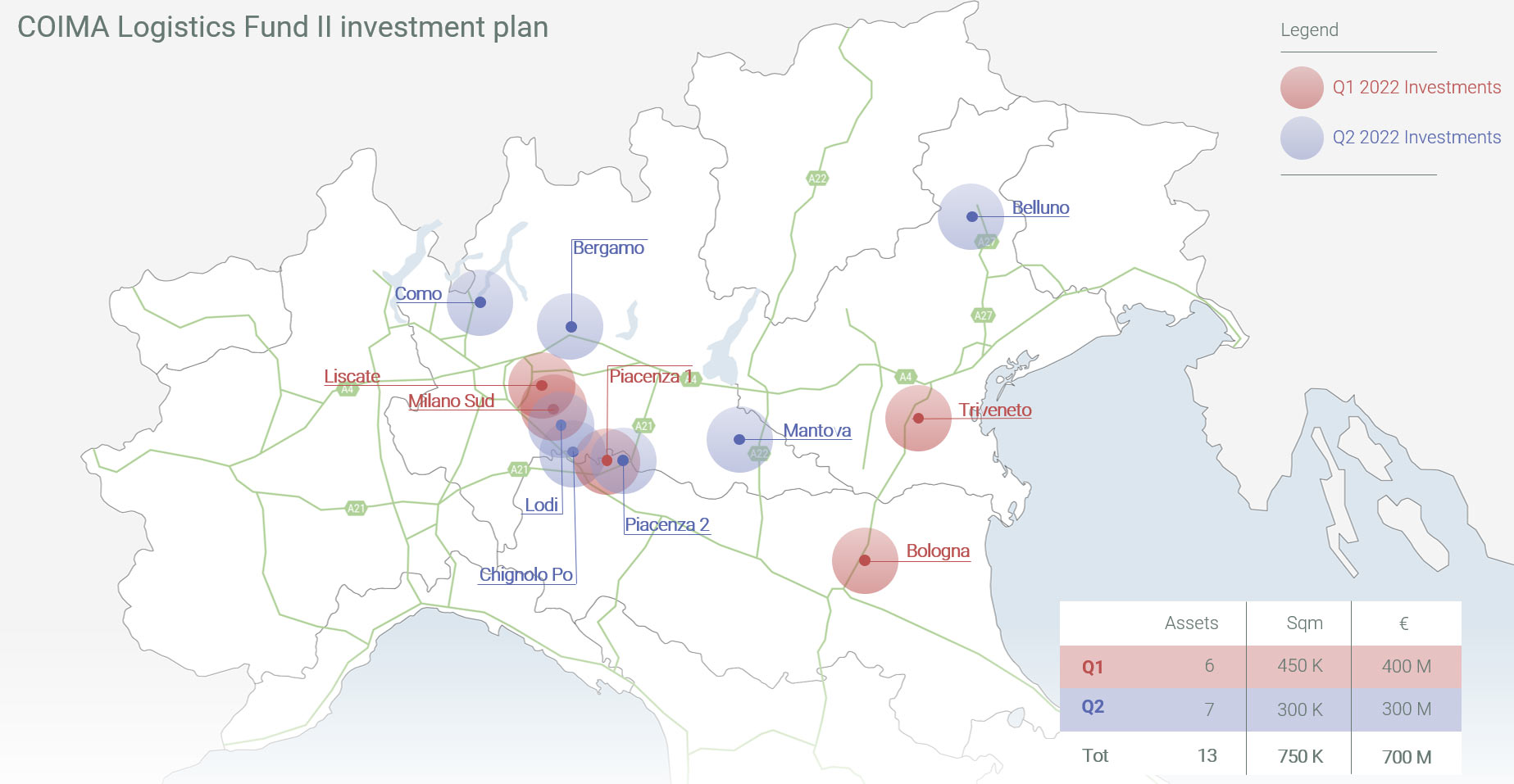Click the Assets column header
The width and height of the screenshot is (1514, 784).
pyautogui.click(x=1191, y=623)
